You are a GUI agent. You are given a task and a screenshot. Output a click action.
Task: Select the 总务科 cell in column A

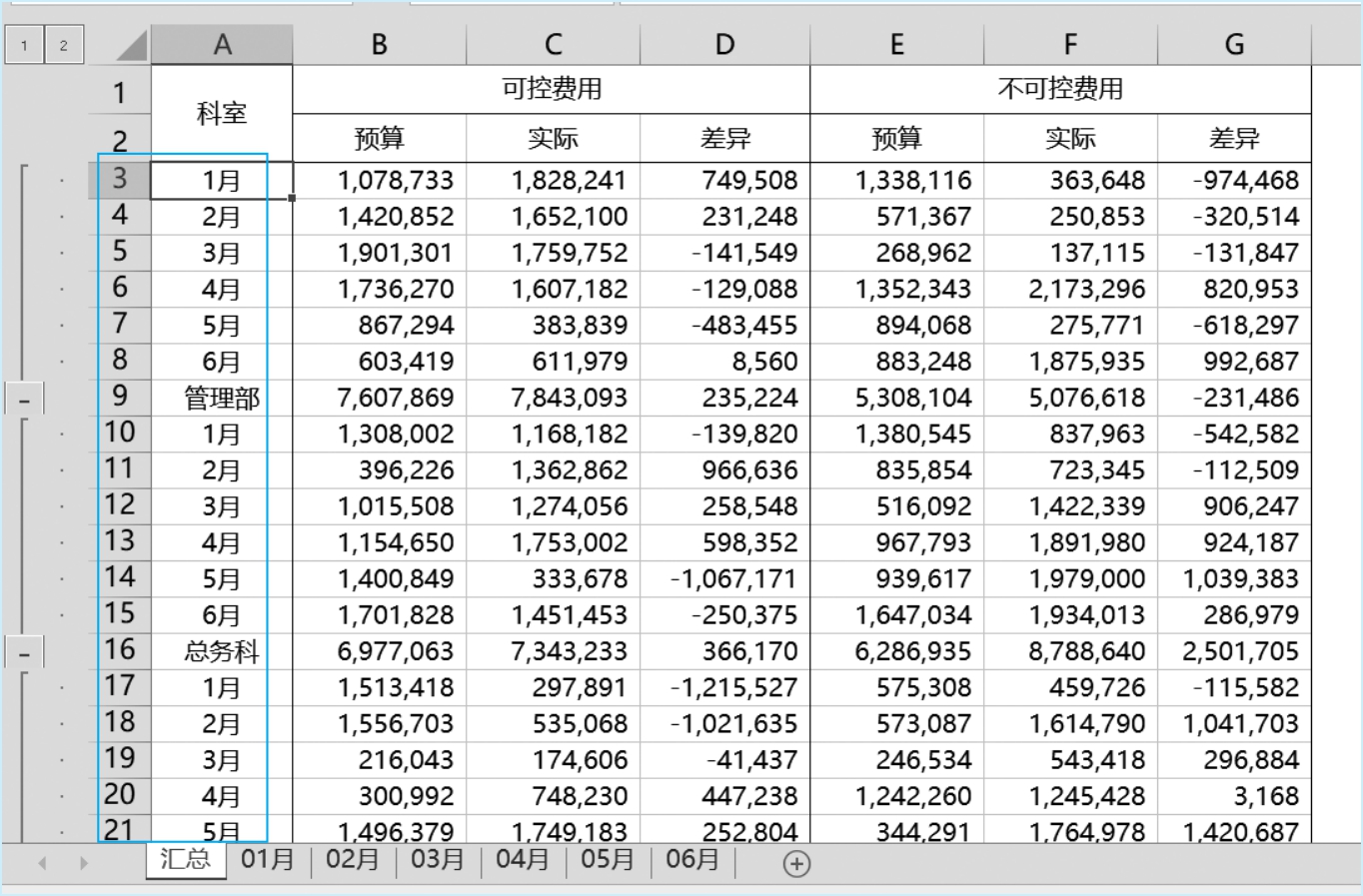tap(222, 652)
